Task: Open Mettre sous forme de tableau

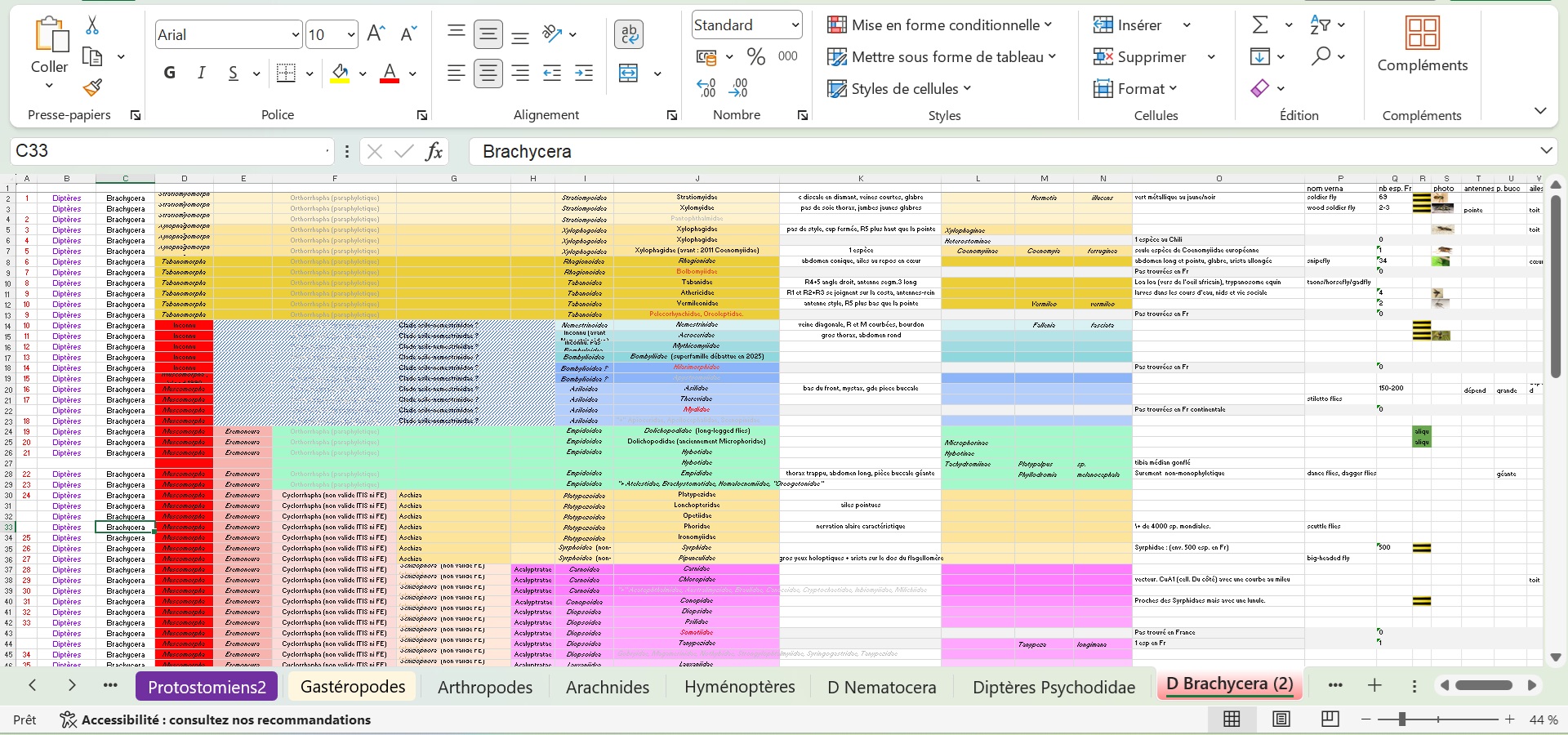Action: 942,56
